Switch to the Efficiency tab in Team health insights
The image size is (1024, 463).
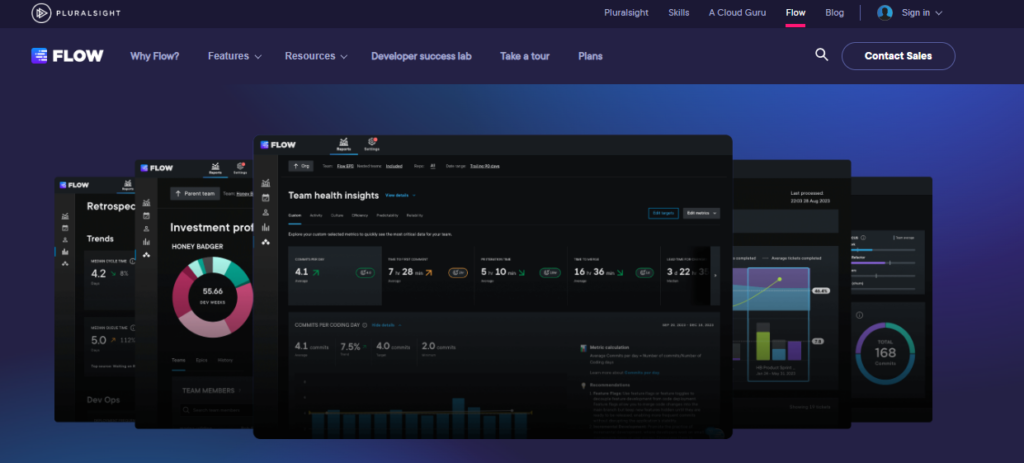pos(359,216)
